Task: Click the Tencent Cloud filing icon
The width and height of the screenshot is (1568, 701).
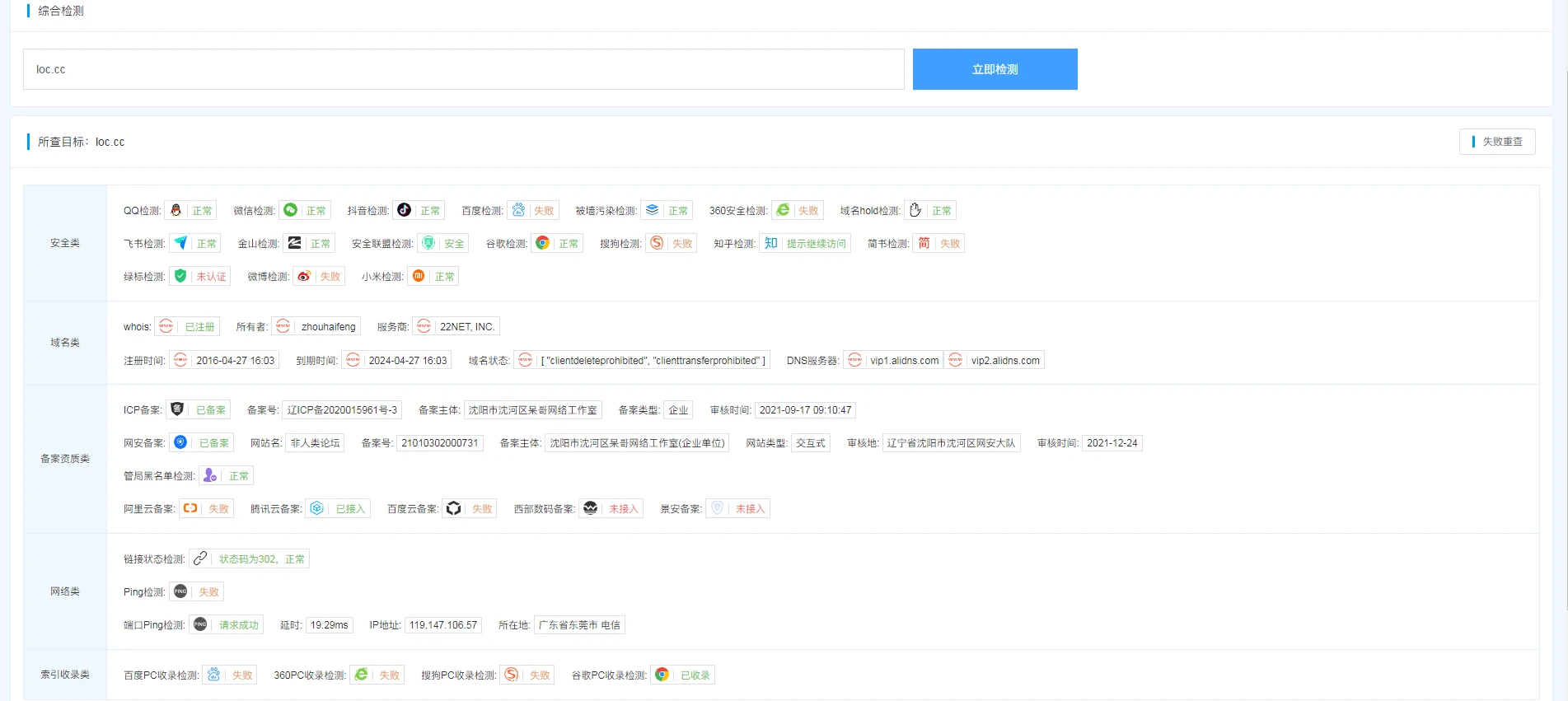Action: (x=316, y=508)
